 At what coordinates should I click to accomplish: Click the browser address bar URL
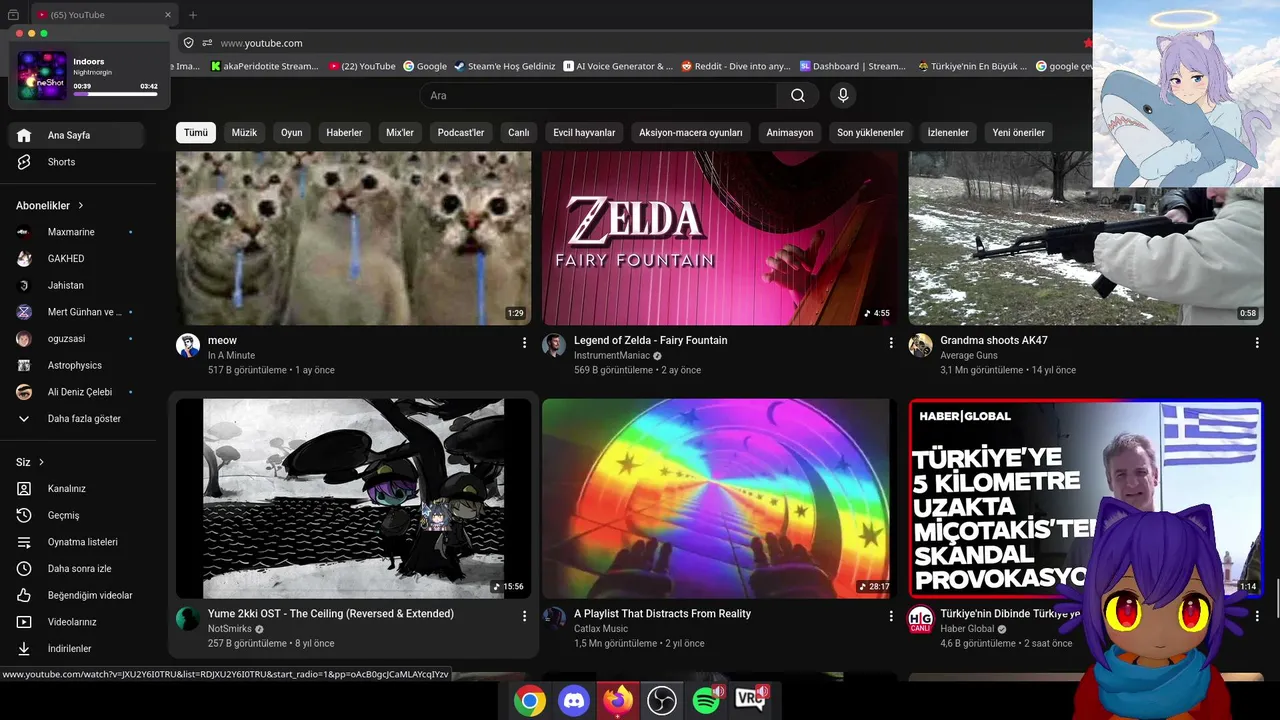tap(261, 43)
